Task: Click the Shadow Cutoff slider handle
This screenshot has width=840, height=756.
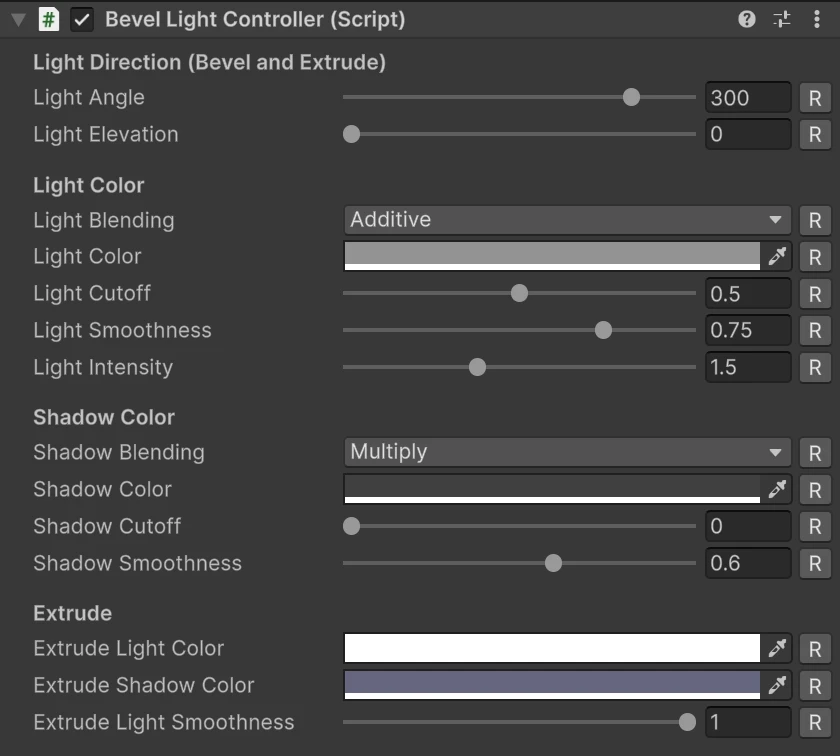Action: (351, 526)
